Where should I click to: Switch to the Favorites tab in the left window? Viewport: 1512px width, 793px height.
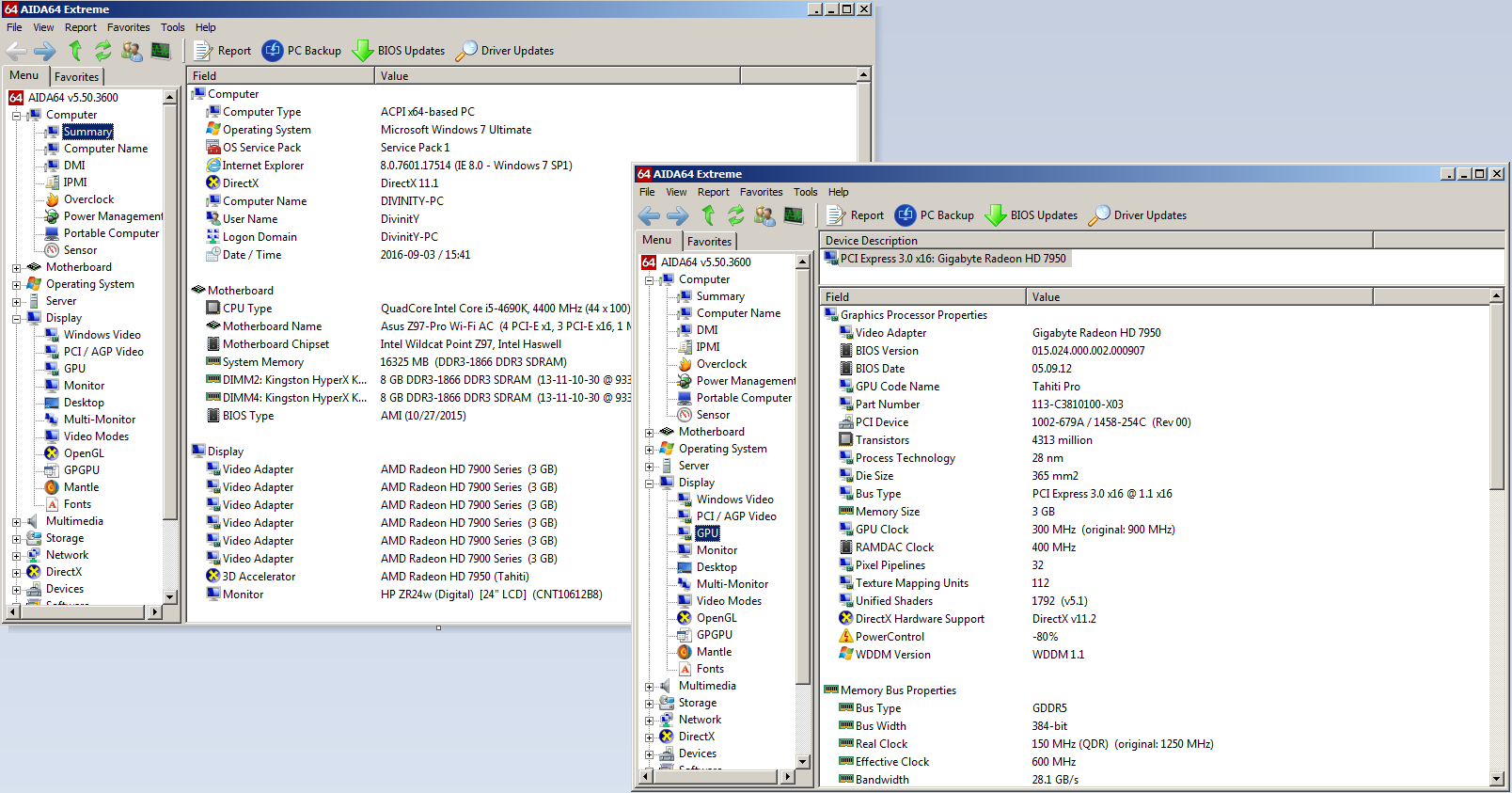point(76,77)
